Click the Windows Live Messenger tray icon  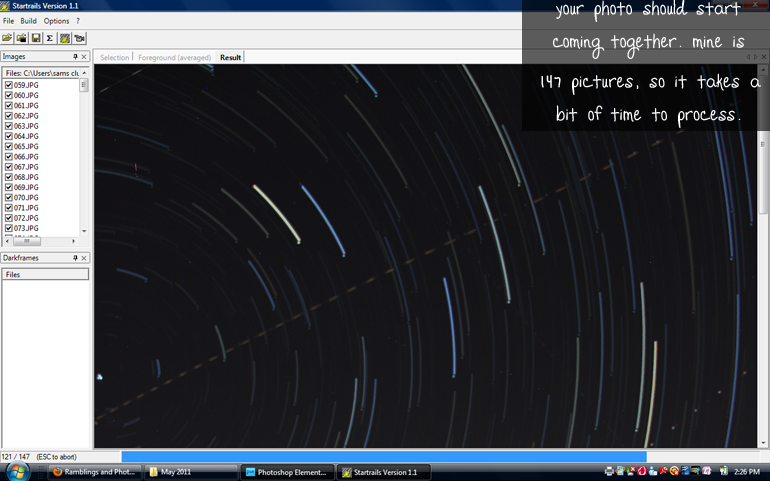click(x=653, y=472)
